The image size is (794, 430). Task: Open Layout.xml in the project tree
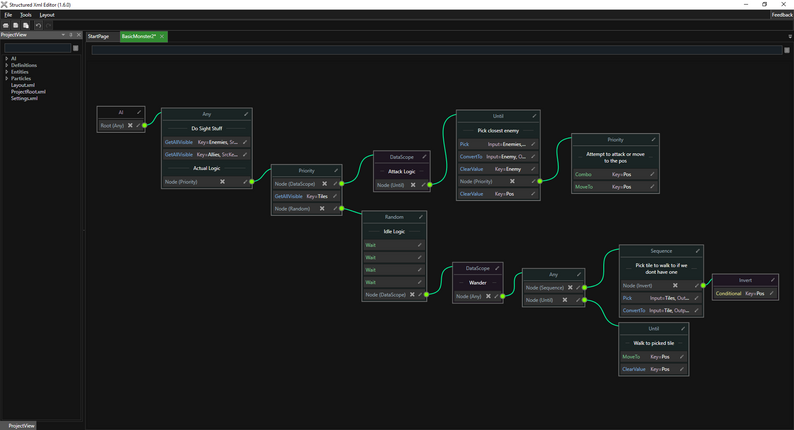pyautogui.click(x=23, y=85)
